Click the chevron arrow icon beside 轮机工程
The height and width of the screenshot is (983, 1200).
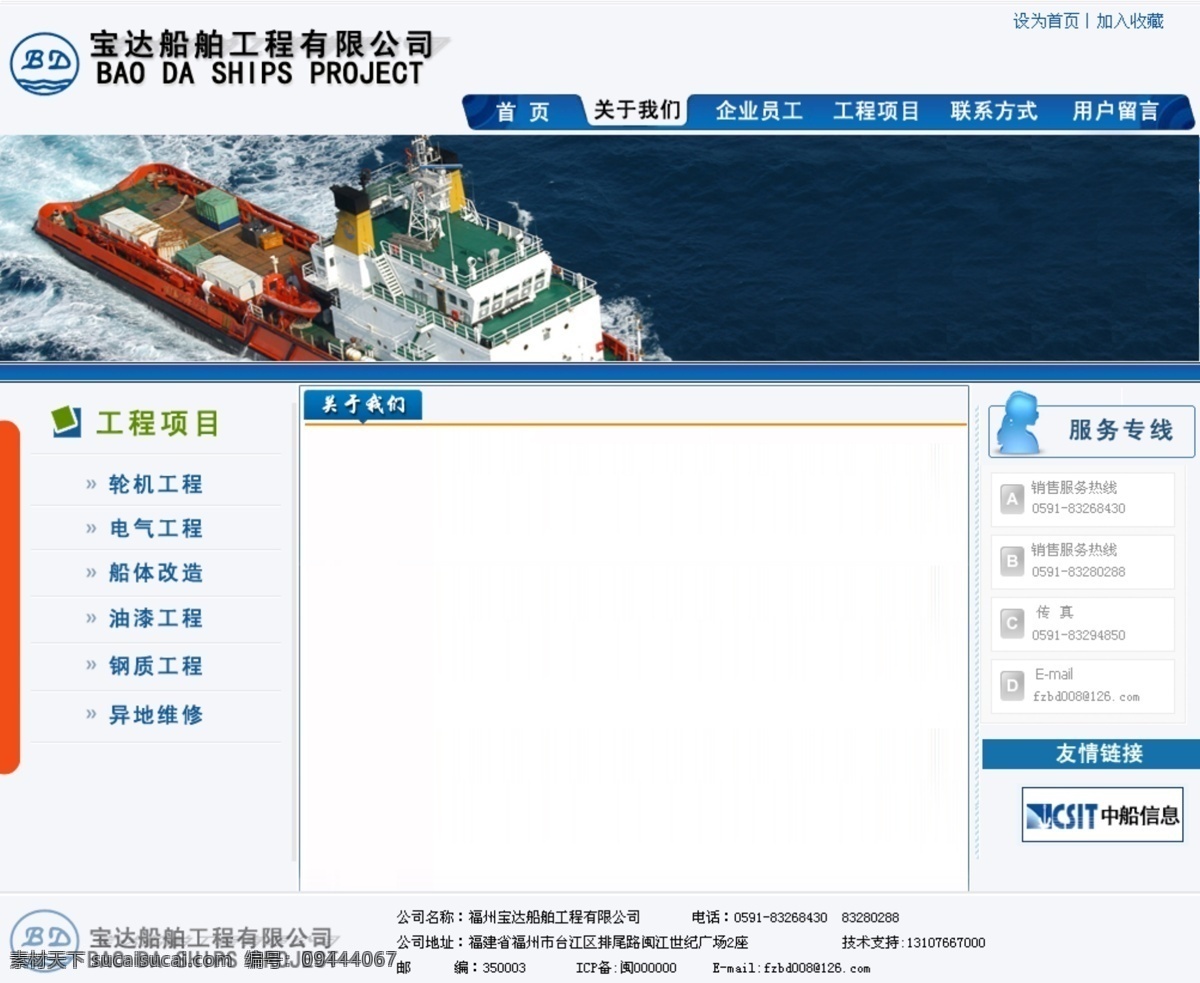(91, 484)
